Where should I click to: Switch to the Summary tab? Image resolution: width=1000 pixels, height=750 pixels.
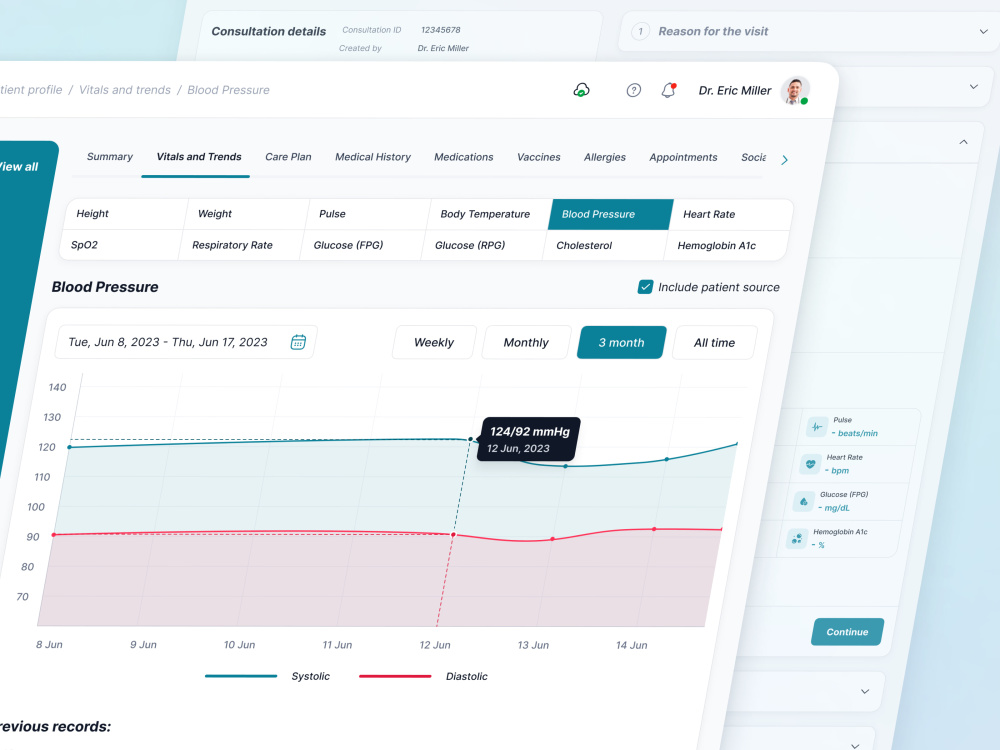[x=110, y=156]
